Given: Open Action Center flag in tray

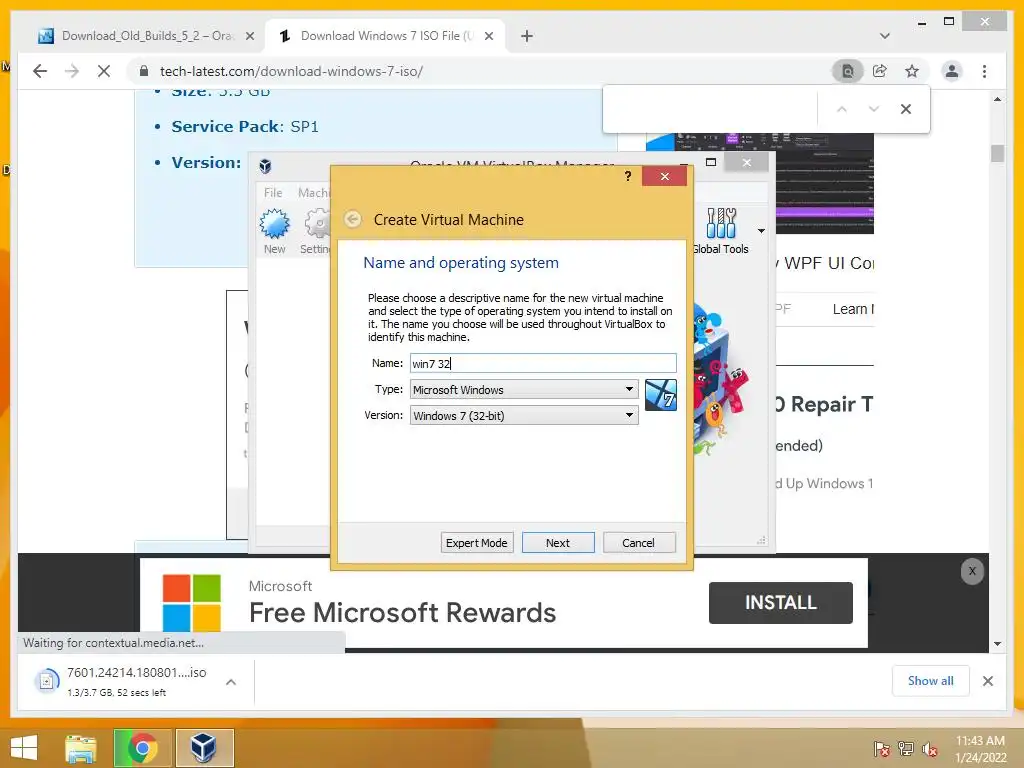Looking at the screenshot, I should point(881,749).
